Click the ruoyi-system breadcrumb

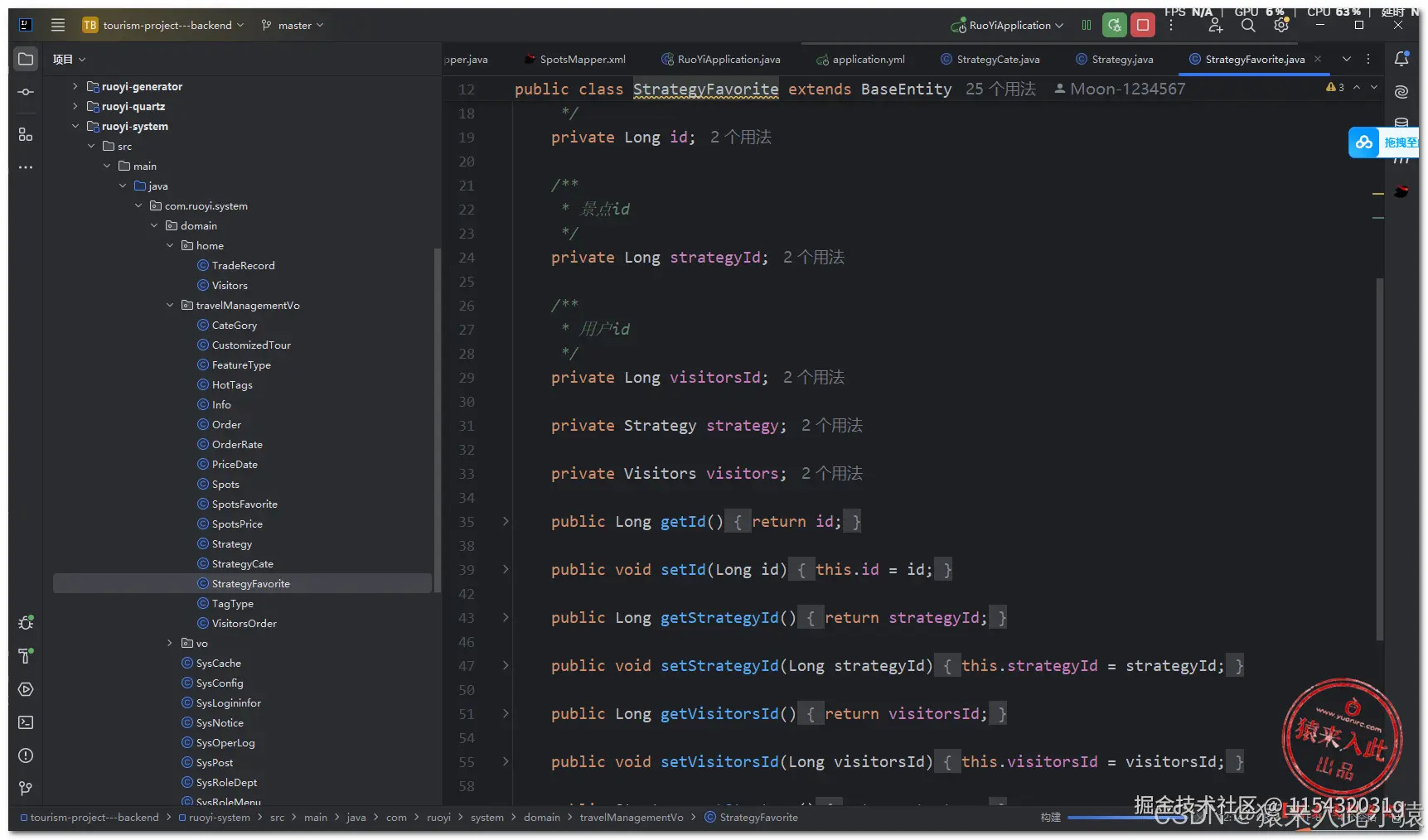click(214, 818)
